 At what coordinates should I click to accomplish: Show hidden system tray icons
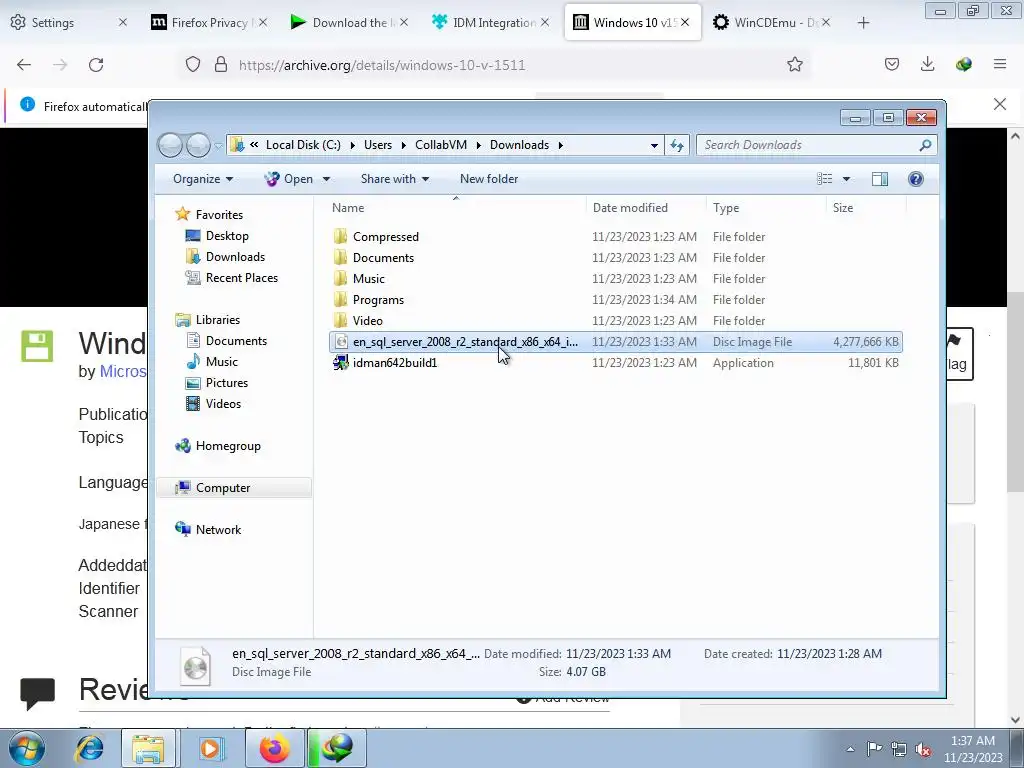[850, 748]
